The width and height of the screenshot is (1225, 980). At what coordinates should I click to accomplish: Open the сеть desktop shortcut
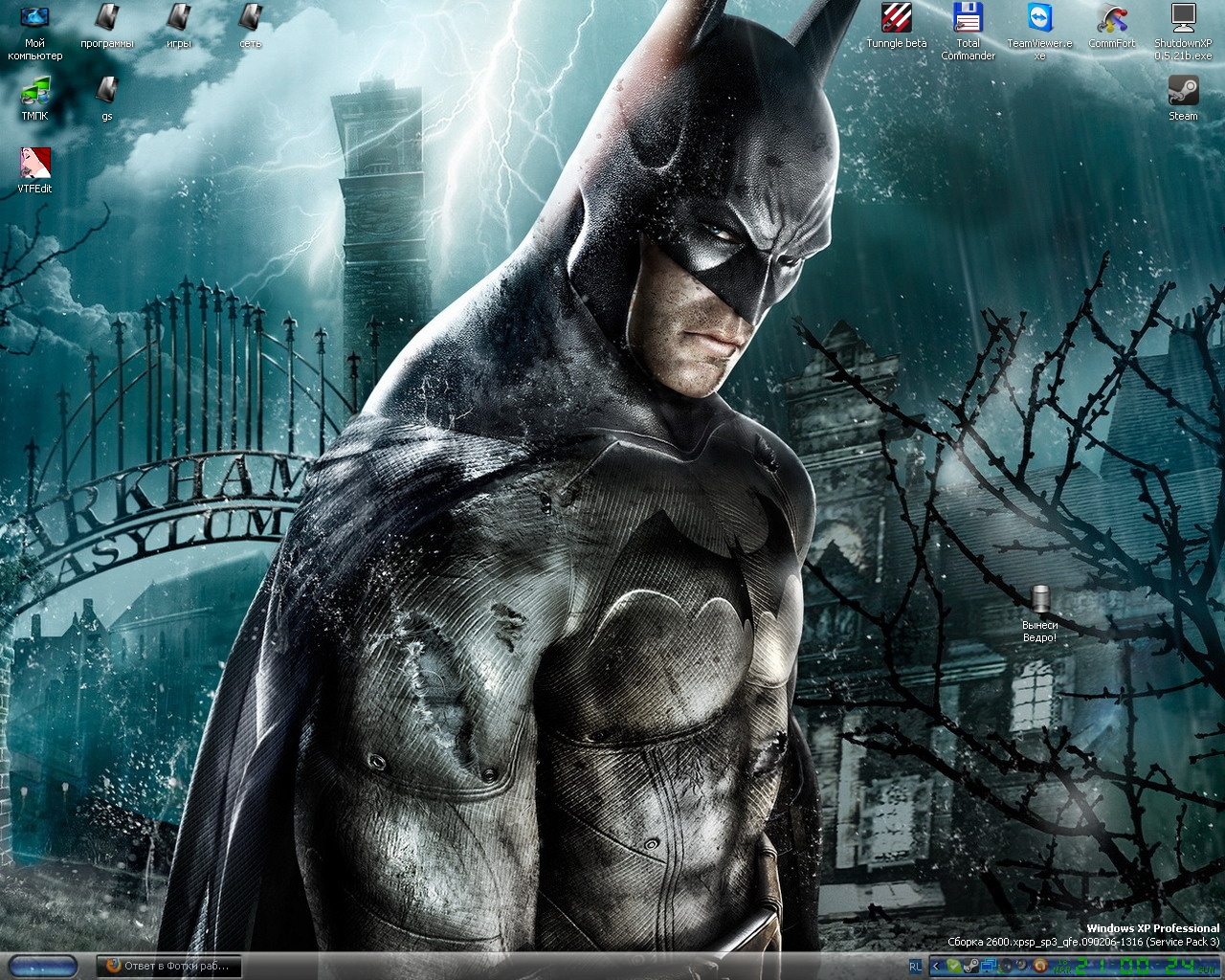(251, 26)
